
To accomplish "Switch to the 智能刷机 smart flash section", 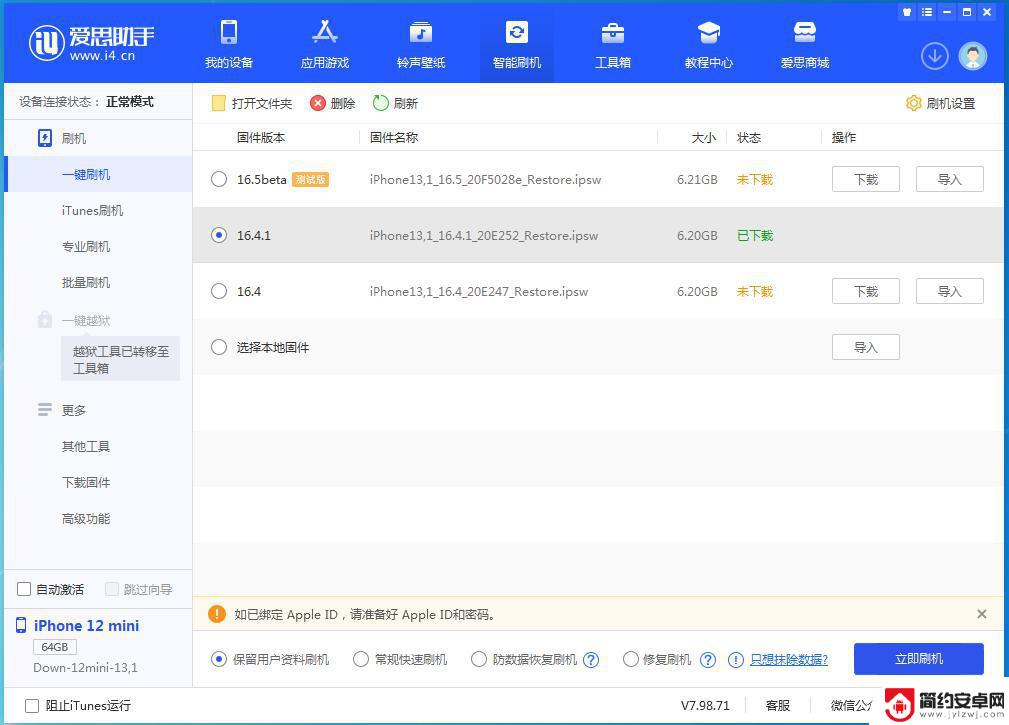I will tap(517, 44).
